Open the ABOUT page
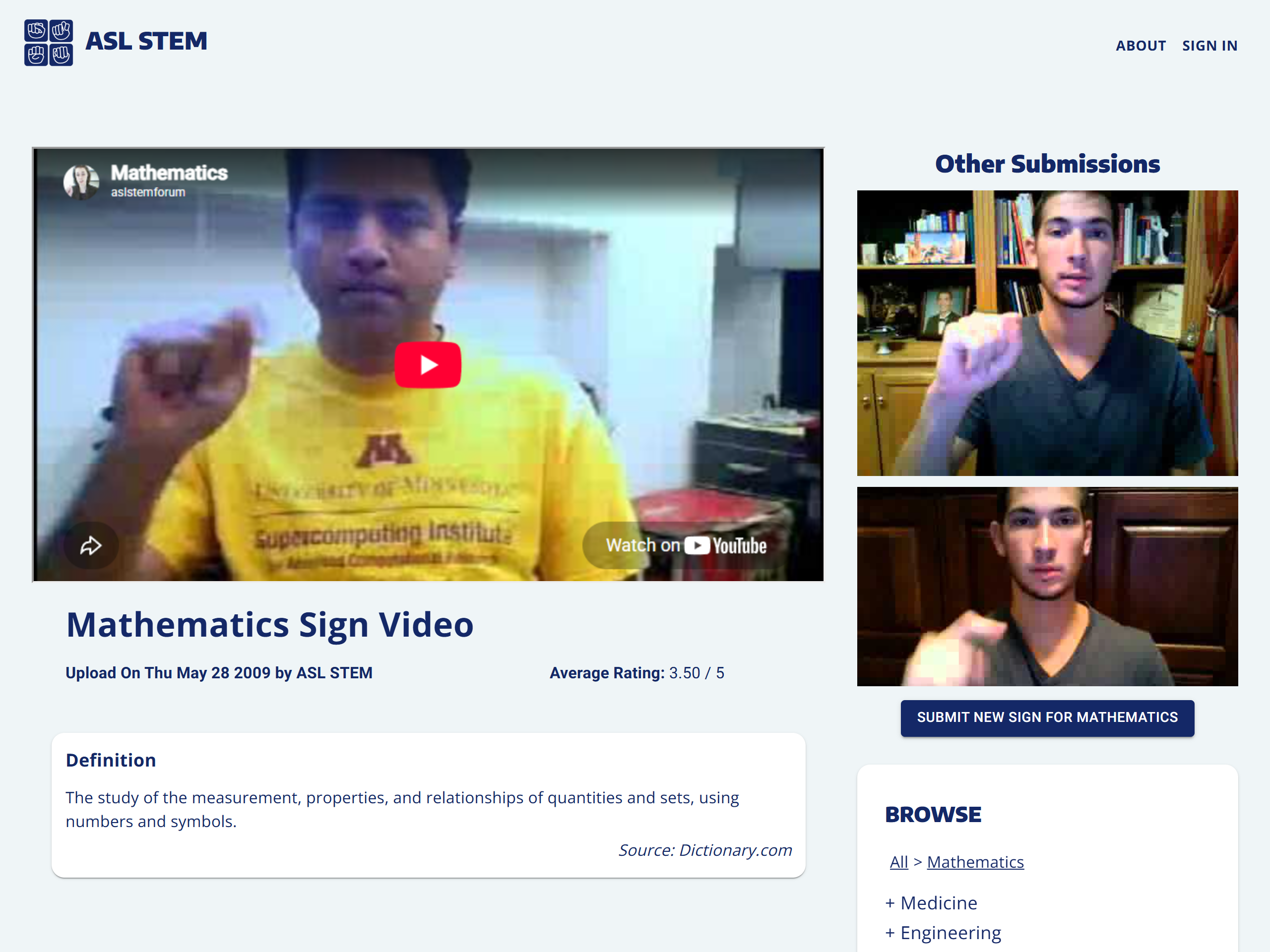 1140,46
